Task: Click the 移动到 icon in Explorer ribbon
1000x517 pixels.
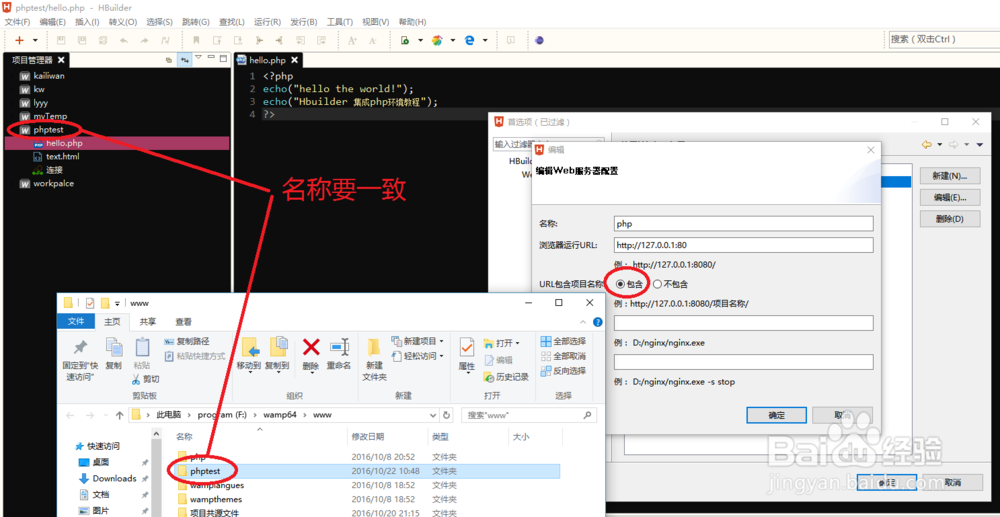Action: [249, 348]
